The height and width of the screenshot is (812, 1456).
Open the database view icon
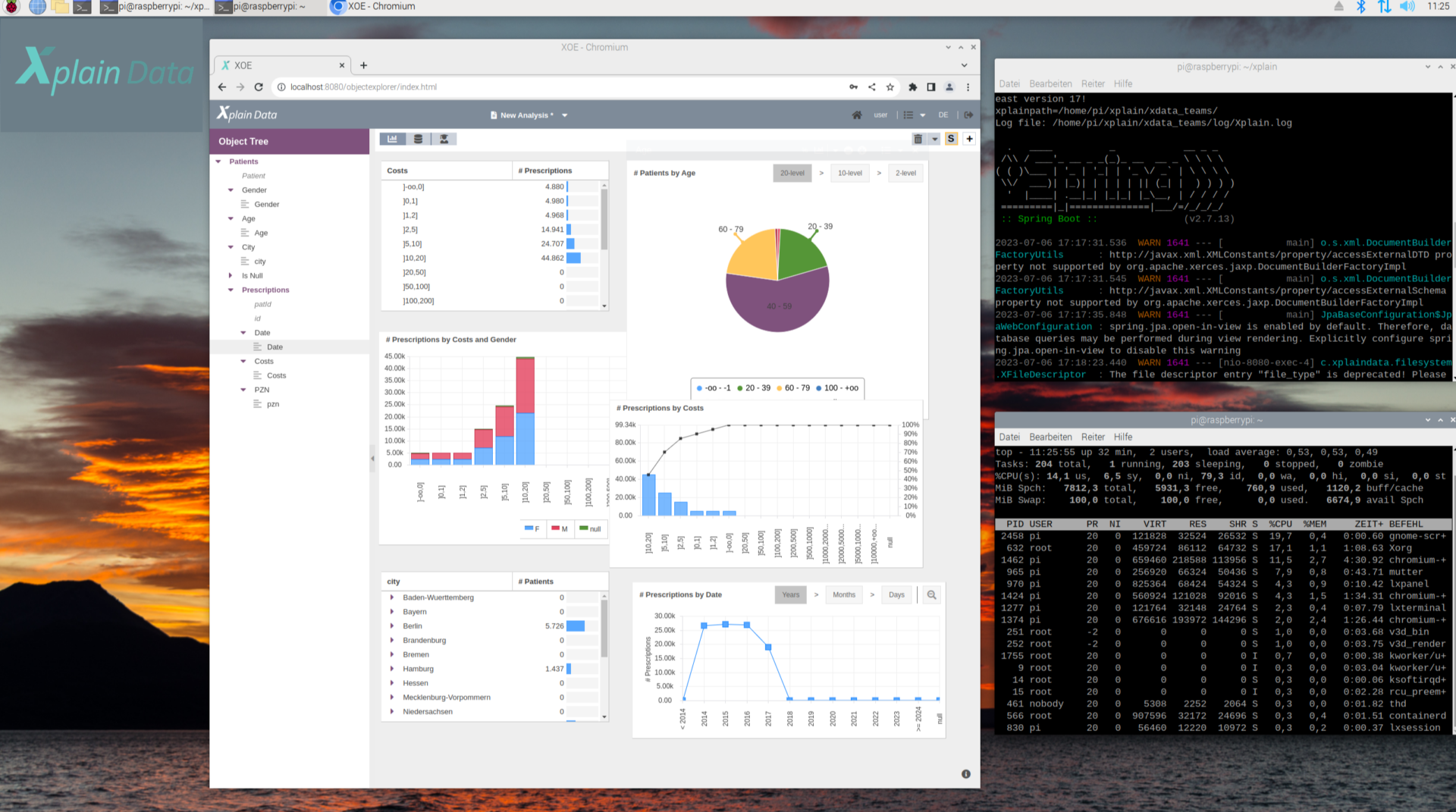pos(419,139)
